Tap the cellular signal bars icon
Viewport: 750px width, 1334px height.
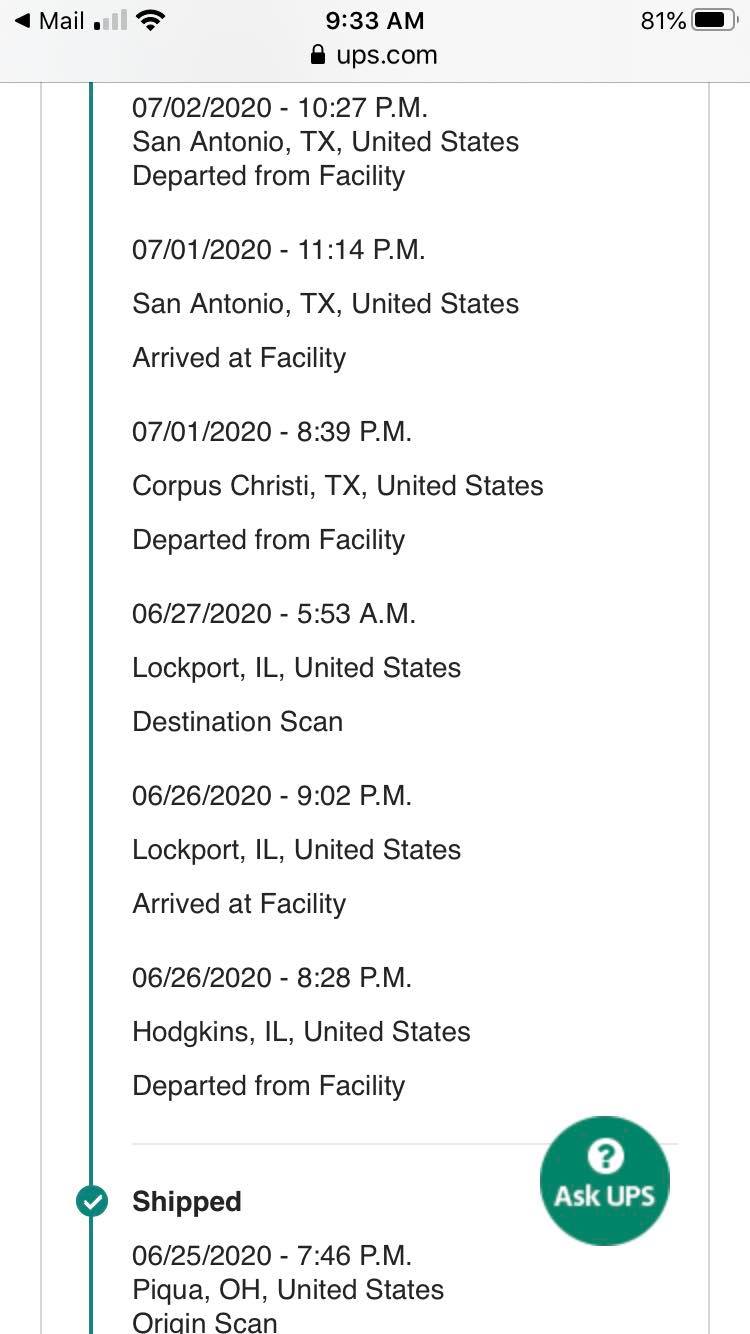110,20
